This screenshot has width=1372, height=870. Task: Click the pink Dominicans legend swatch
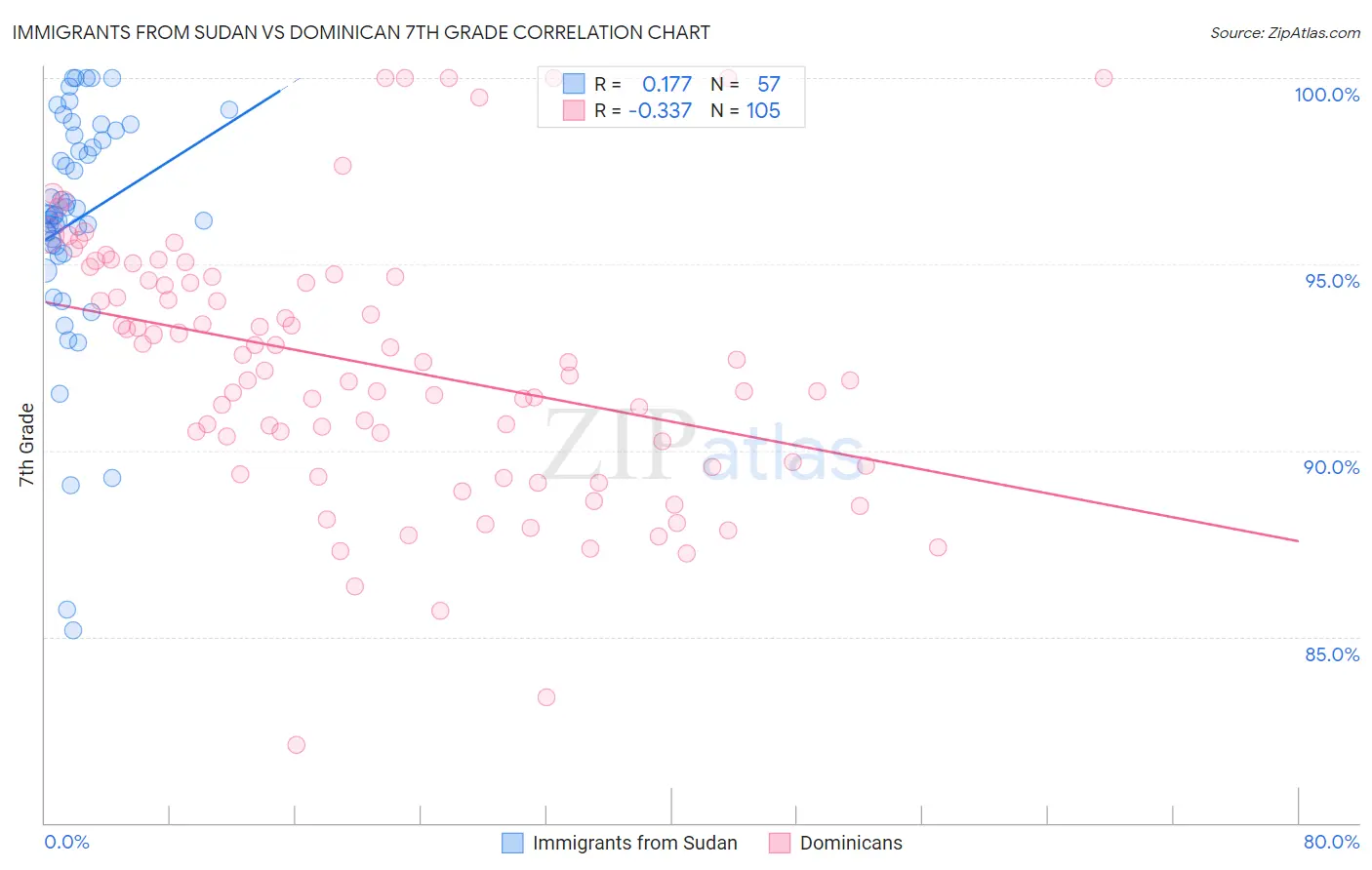pos(780,843)
